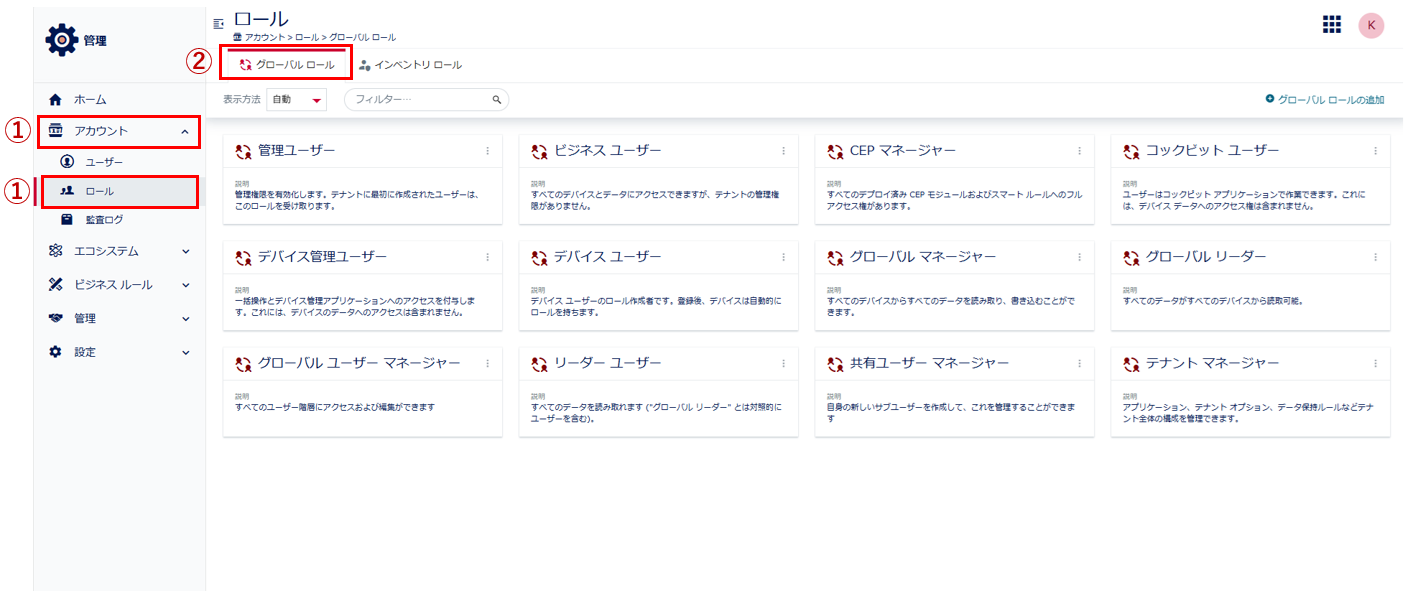Screen dimensions: 1417x606
Task: Open the application switcher grid icon
Action: point(1331,25)
